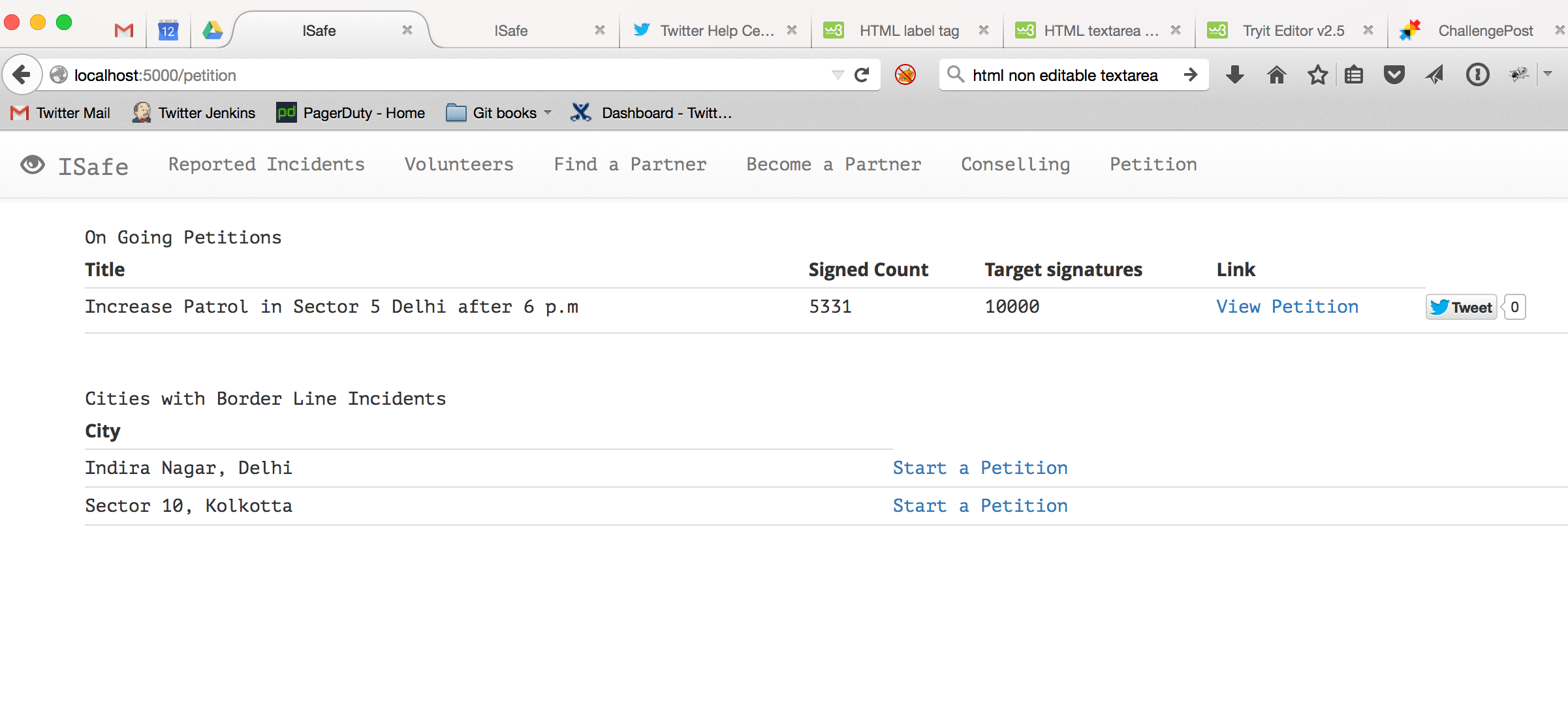Viewport: 1568px width, 726px height.
Task: Click the browser back arrow button
Action: click(x=22, y=75)
